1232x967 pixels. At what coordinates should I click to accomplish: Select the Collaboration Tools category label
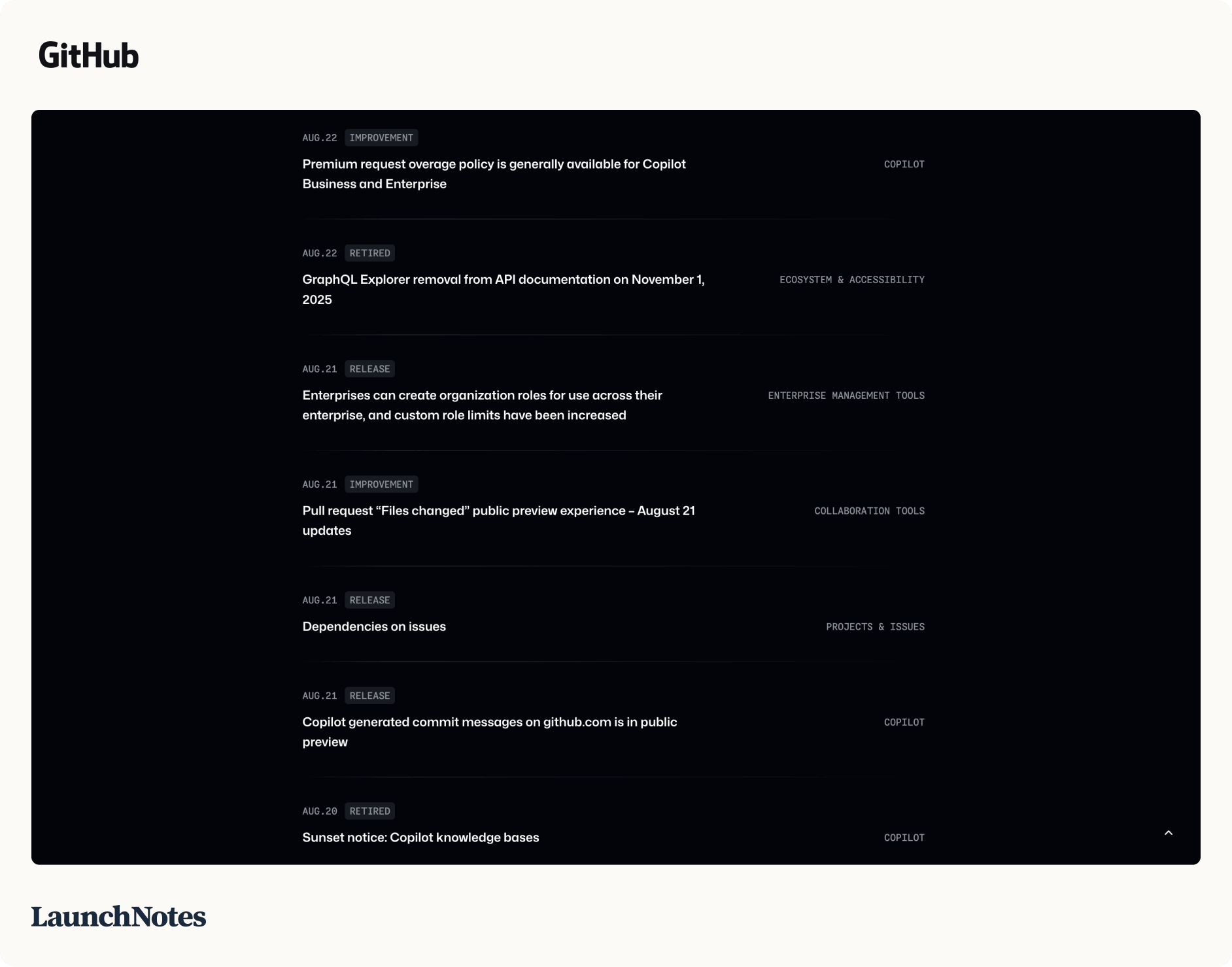(x=869, y=511)
